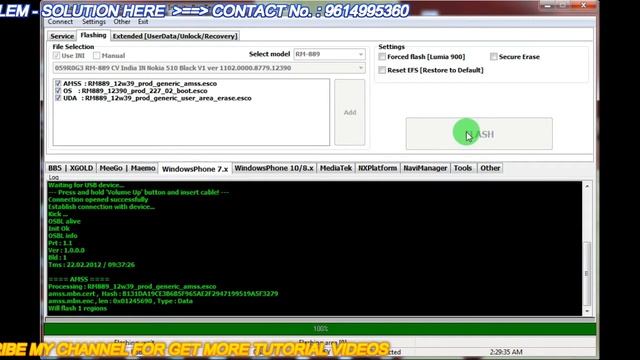
Task: Select the WindowsPhone 10/8.x tab
Action: pyautogui.click(x=274, y=168)
